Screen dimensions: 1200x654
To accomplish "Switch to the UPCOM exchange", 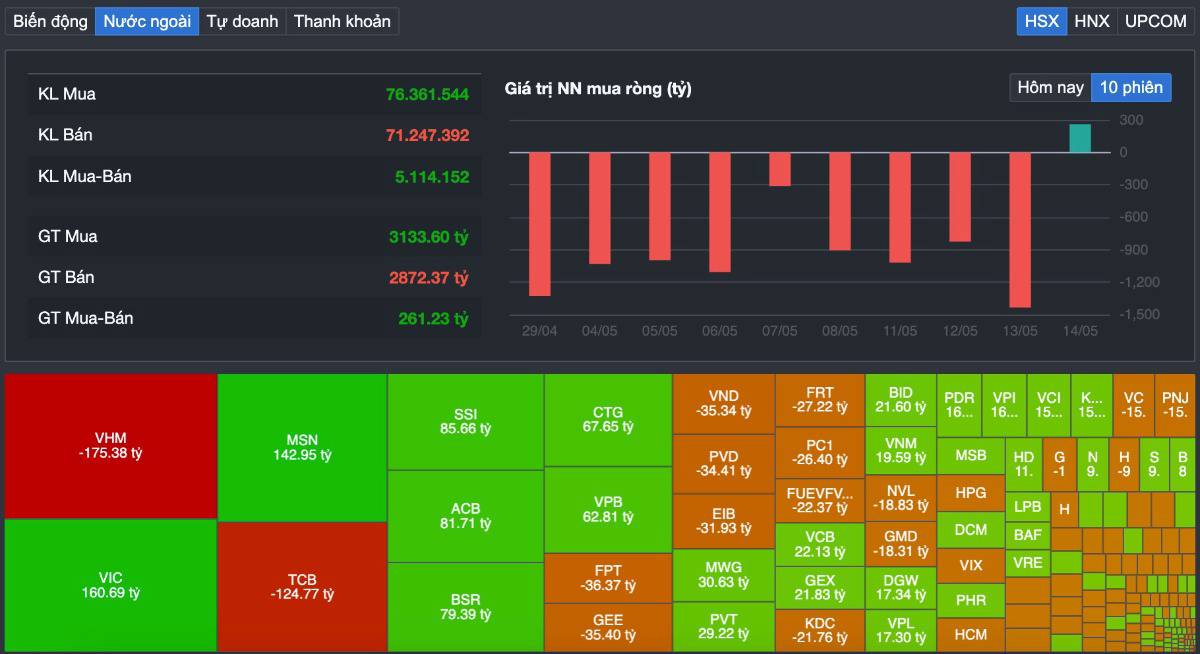I will pyautogui.click(x=1155, y=21).
